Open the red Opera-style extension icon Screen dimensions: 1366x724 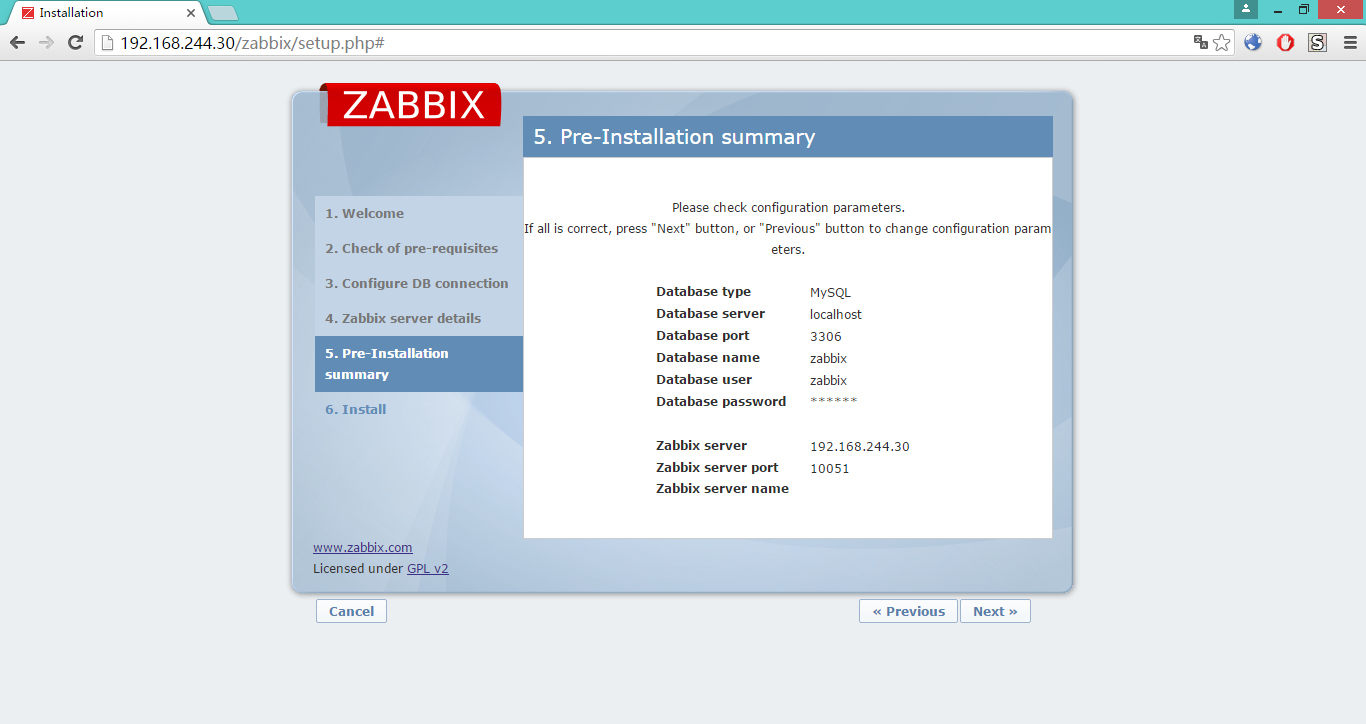coord(1286,42)
